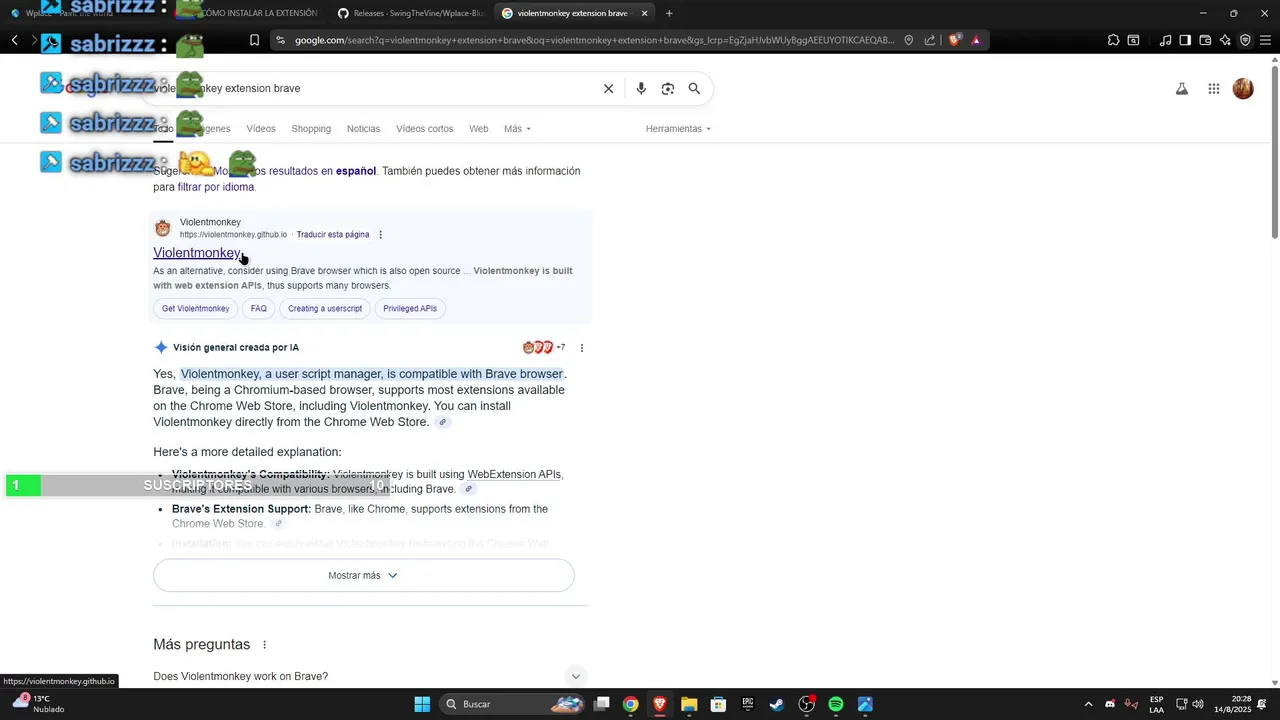Open the Herramientas dropdown

click(678, 129)
